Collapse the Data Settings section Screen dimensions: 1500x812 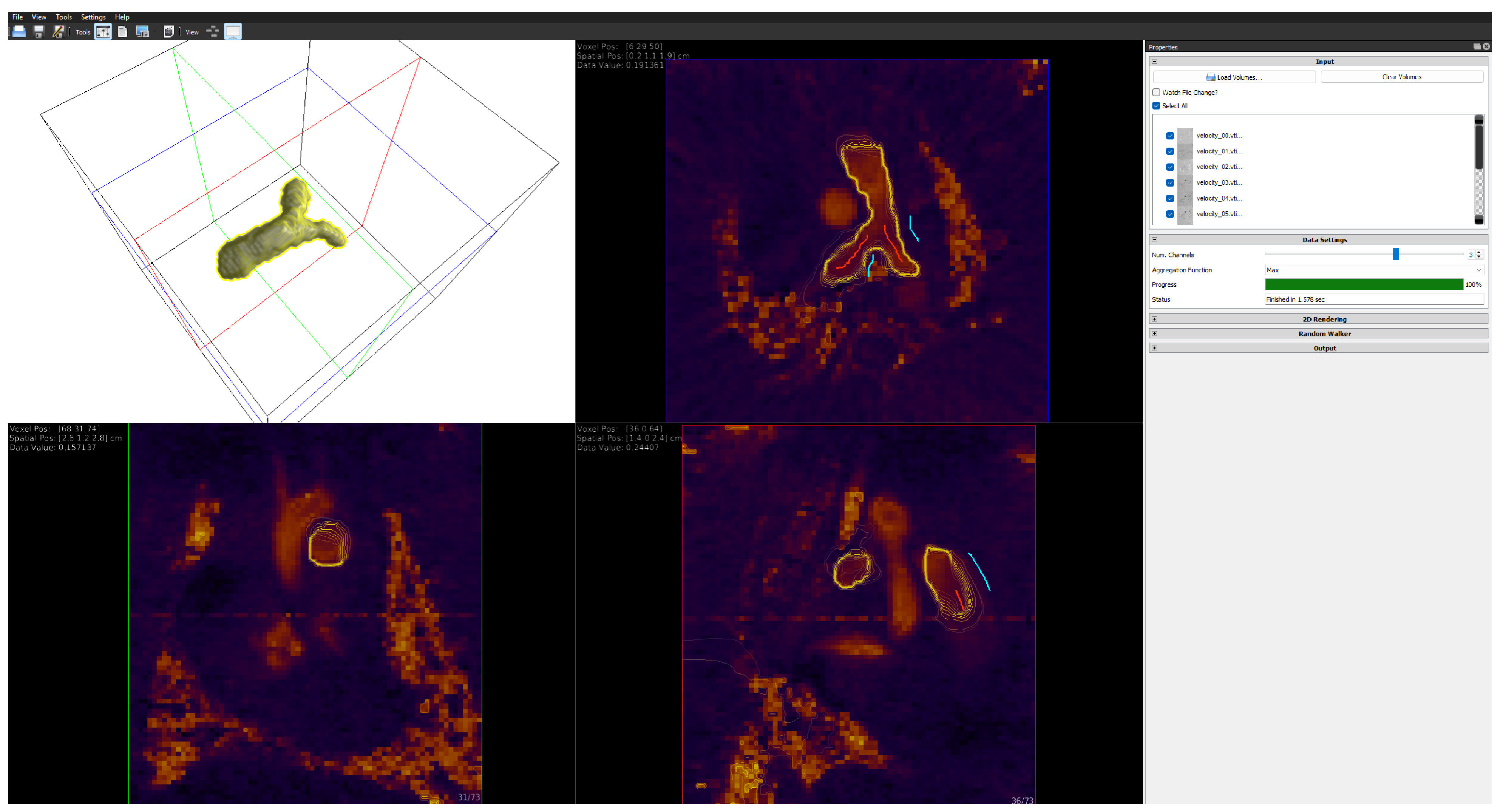[x=1155, y=240]
